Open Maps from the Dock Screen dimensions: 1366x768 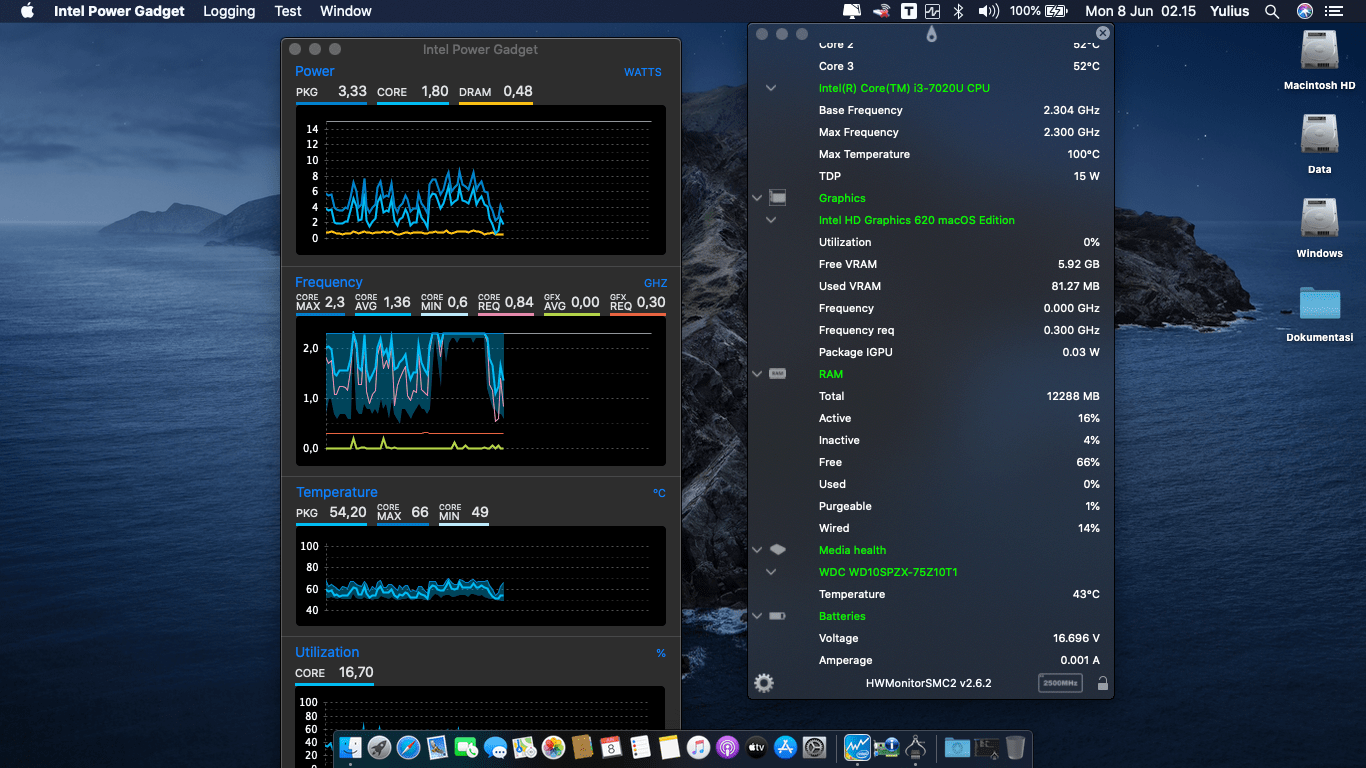[x=524, y=747]
